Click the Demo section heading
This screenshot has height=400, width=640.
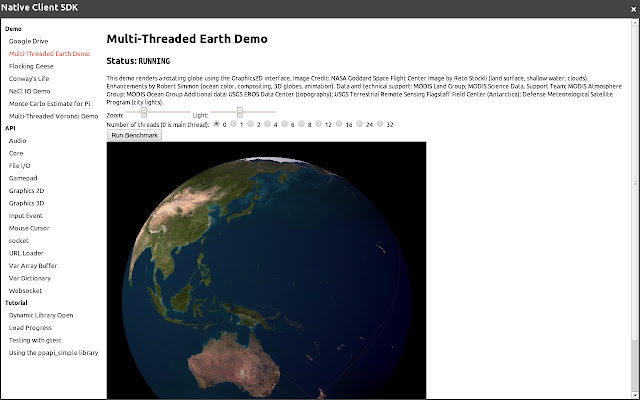pyautogui.click(x=13, y=29)
